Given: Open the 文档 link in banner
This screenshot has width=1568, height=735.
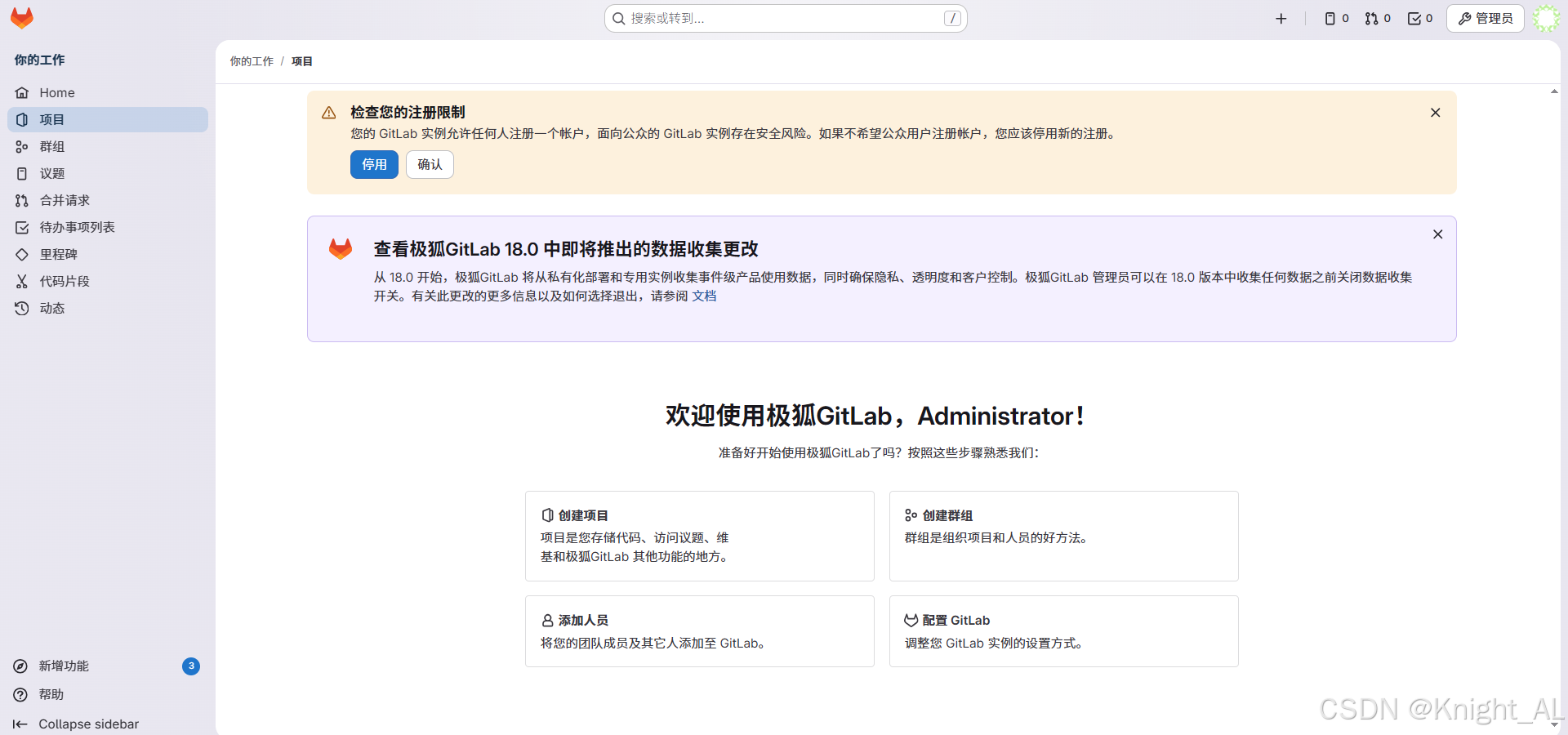Looking at the screenshot, I should click(x=704, y=296).
